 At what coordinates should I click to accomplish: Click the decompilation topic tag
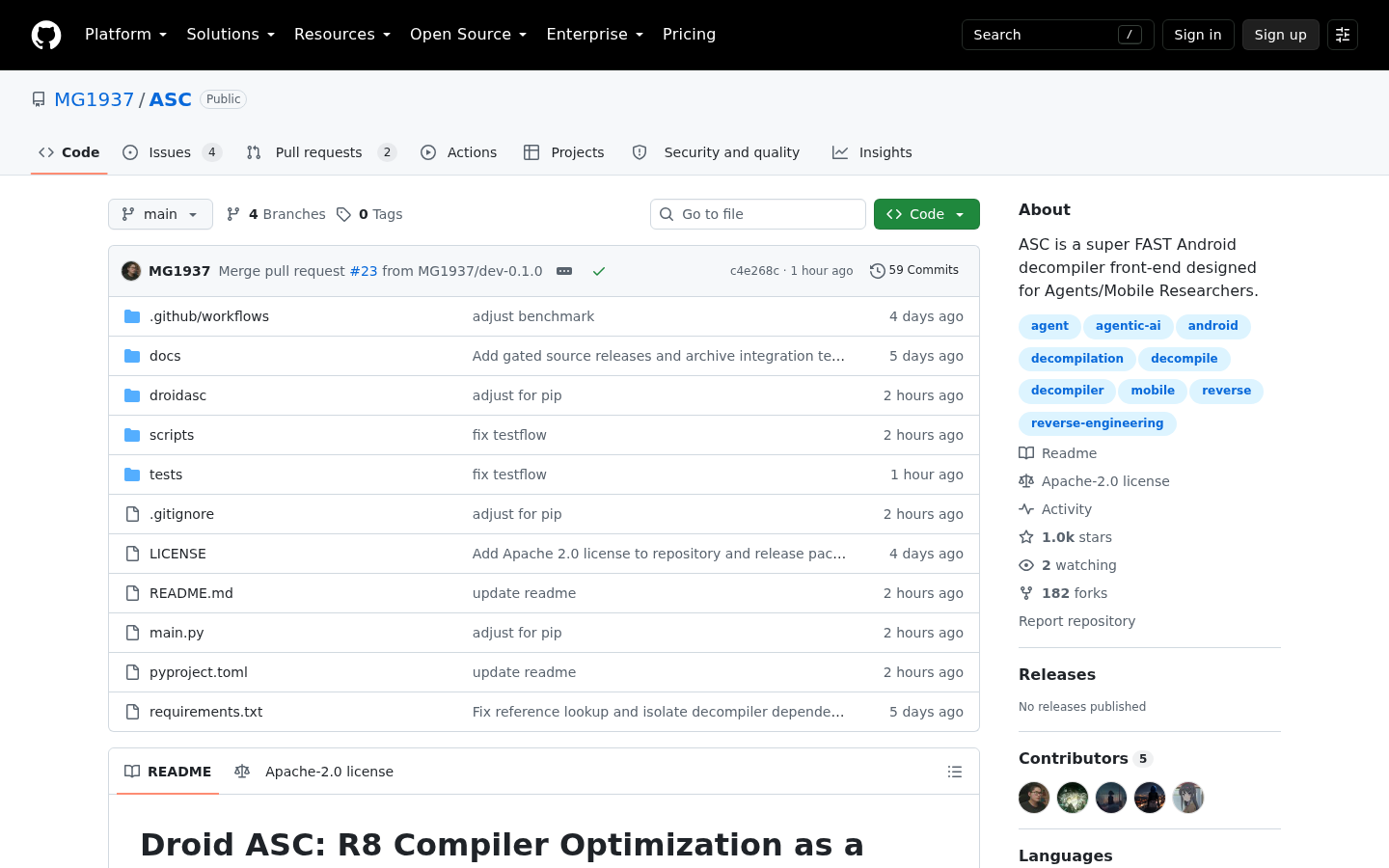[1077, 359]
